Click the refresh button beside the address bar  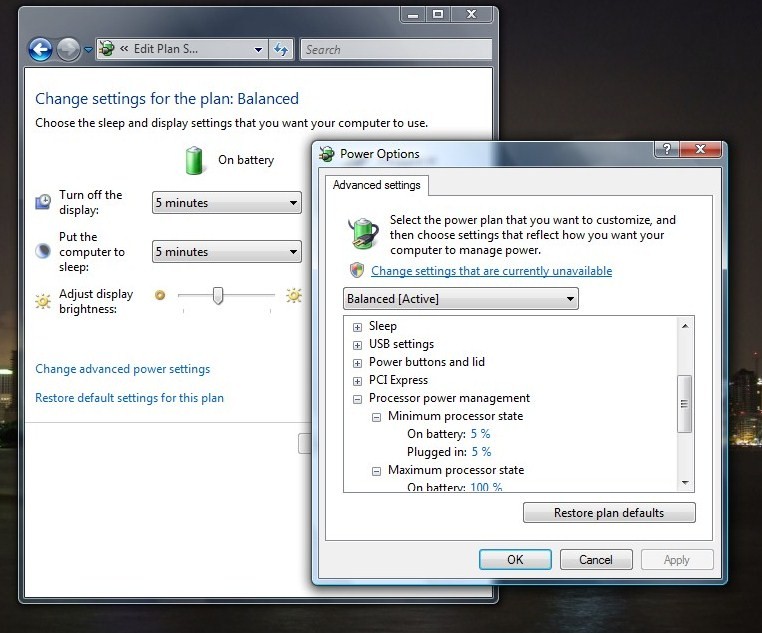pyautogui.click(x=281, y=50)
